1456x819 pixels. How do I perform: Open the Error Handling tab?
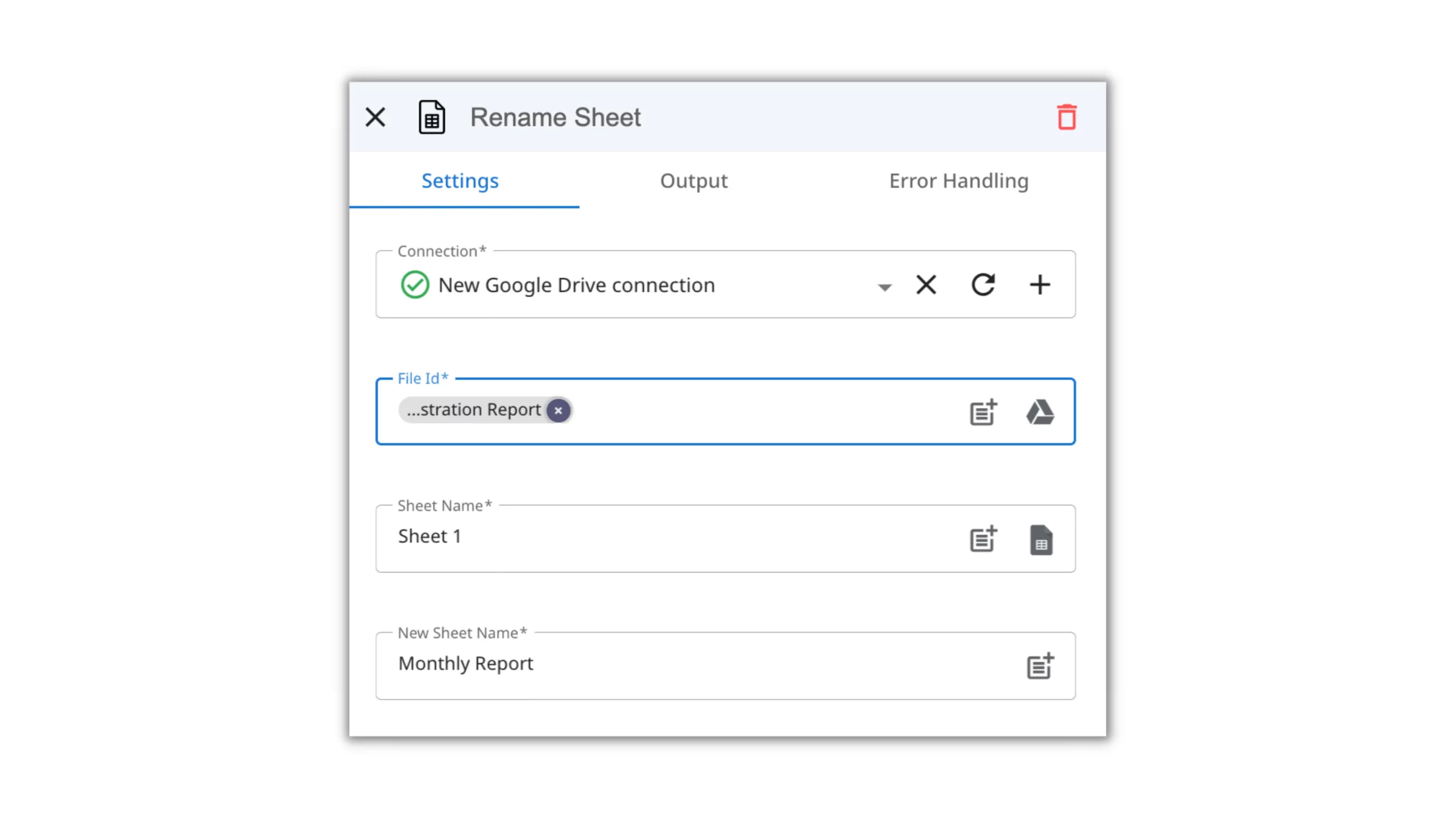(x=958, y=181)
